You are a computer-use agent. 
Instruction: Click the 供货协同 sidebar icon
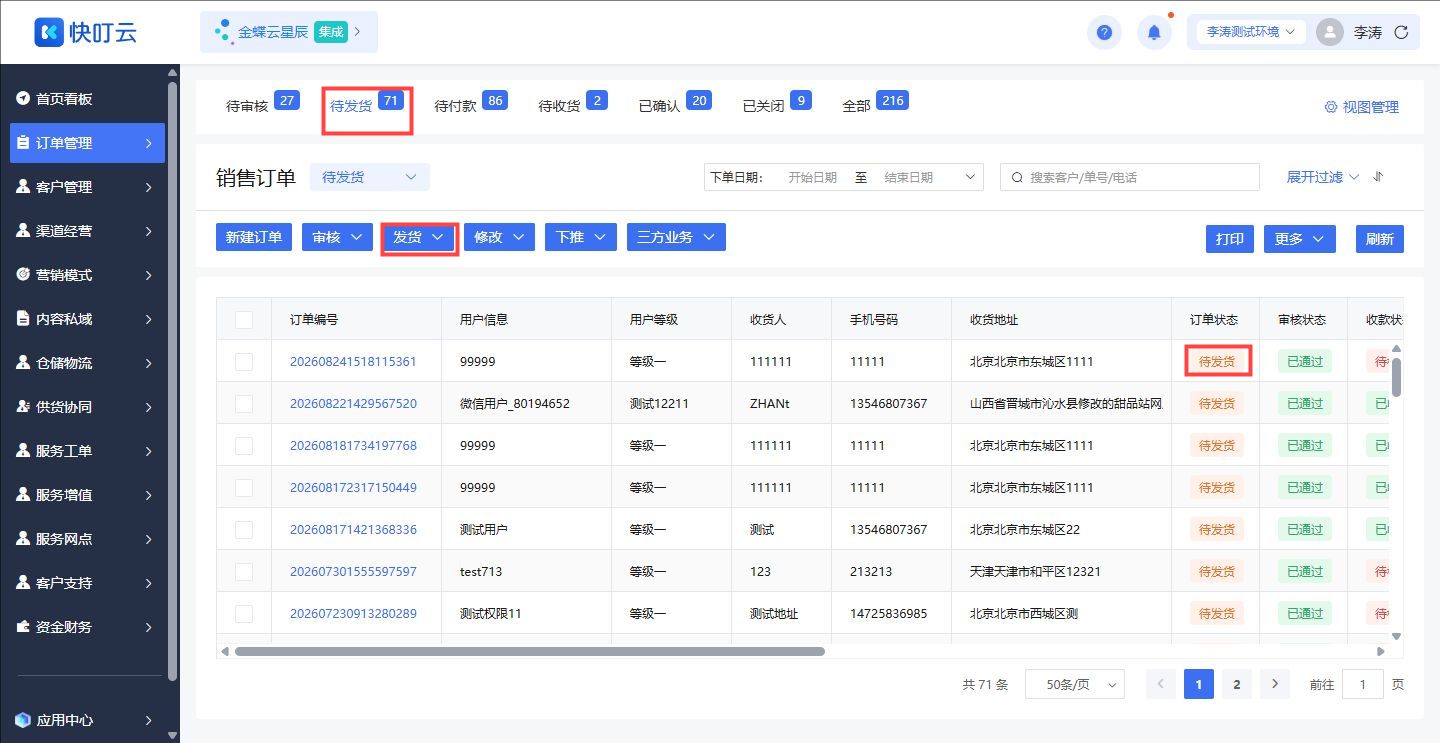(23, 407)
